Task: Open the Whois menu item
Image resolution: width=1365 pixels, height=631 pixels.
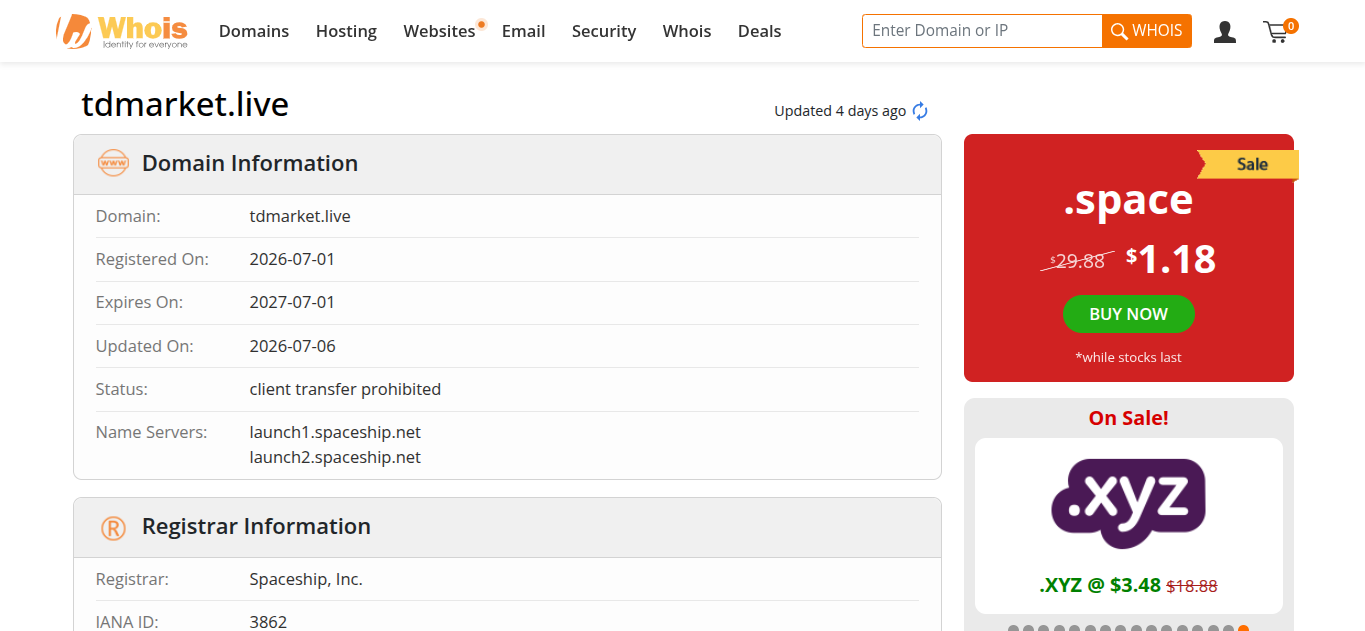Action: point(687,31)
